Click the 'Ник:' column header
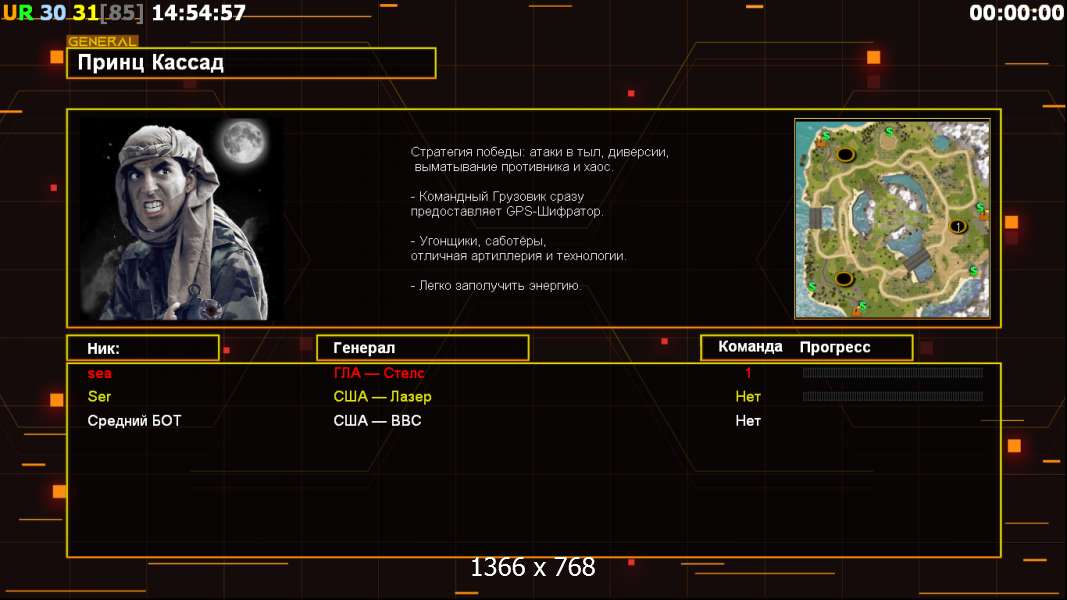This screenshot has width=1067, height=600. pyautogui.click(x=143, y=348)
